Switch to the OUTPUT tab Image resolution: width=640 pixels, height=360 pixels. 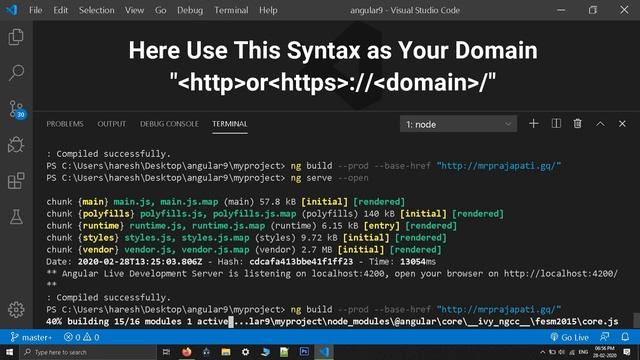click(111, 124)
